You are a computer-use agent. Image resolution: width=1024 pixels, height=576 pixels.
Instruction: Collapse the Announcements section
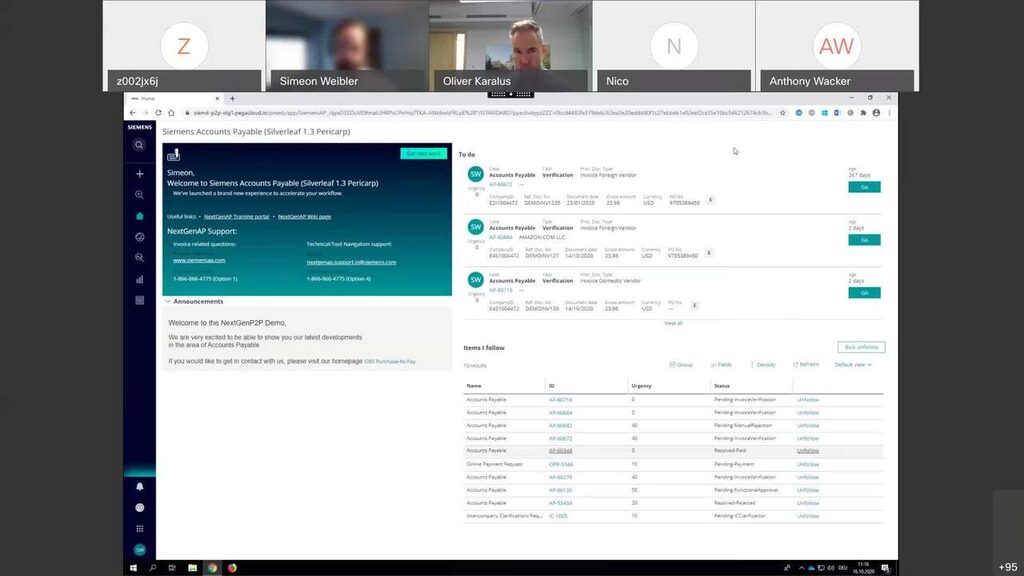[167, 301]
